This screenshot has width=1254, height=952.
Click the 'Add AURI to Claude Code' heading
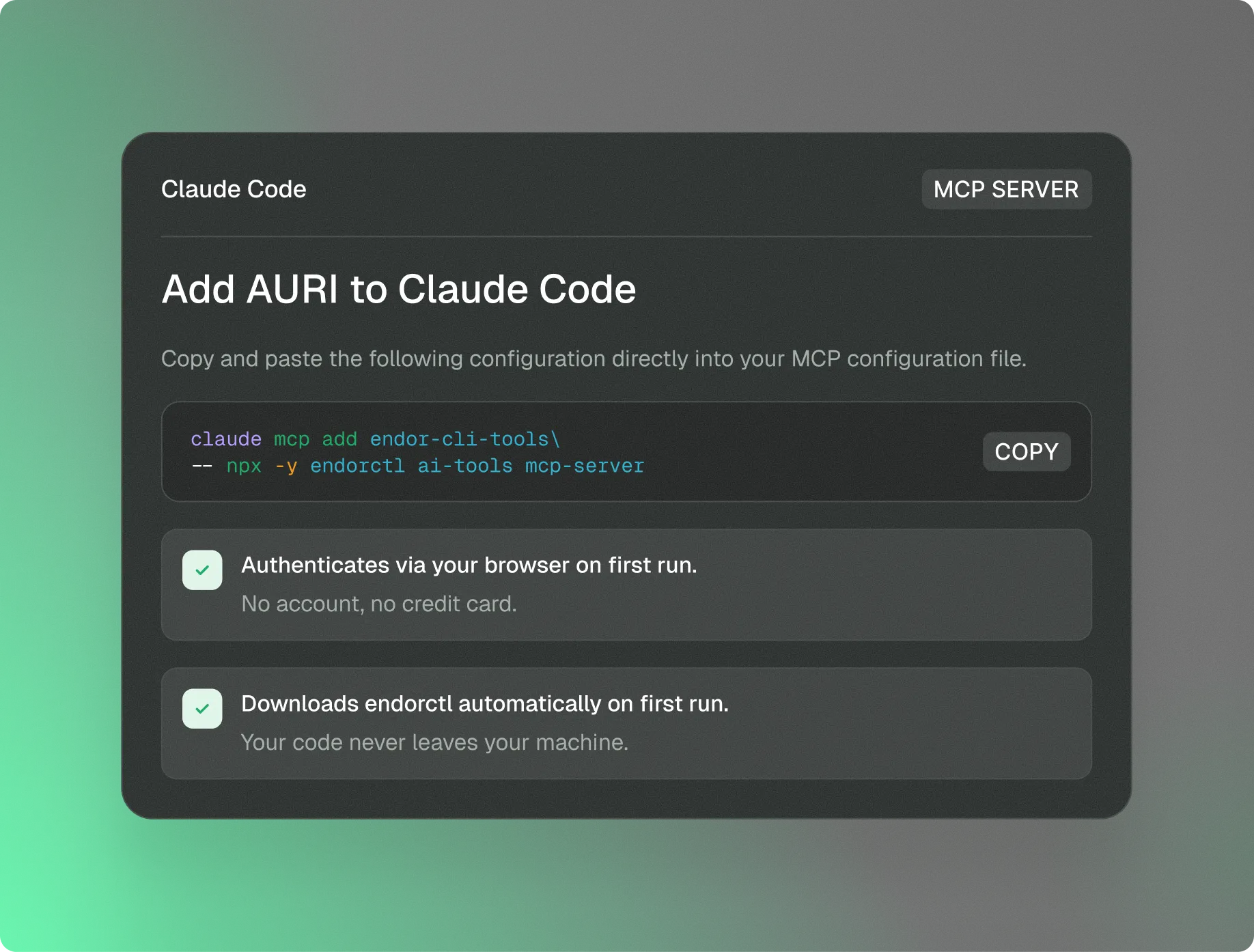click(399, 289)
